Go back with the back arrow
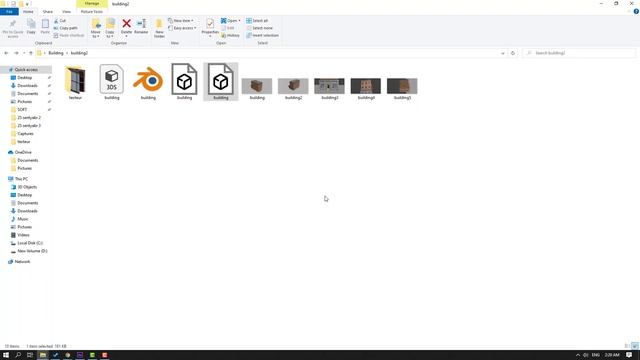The height and width of the screenshot is (360, 640). [x=6, y=53]
